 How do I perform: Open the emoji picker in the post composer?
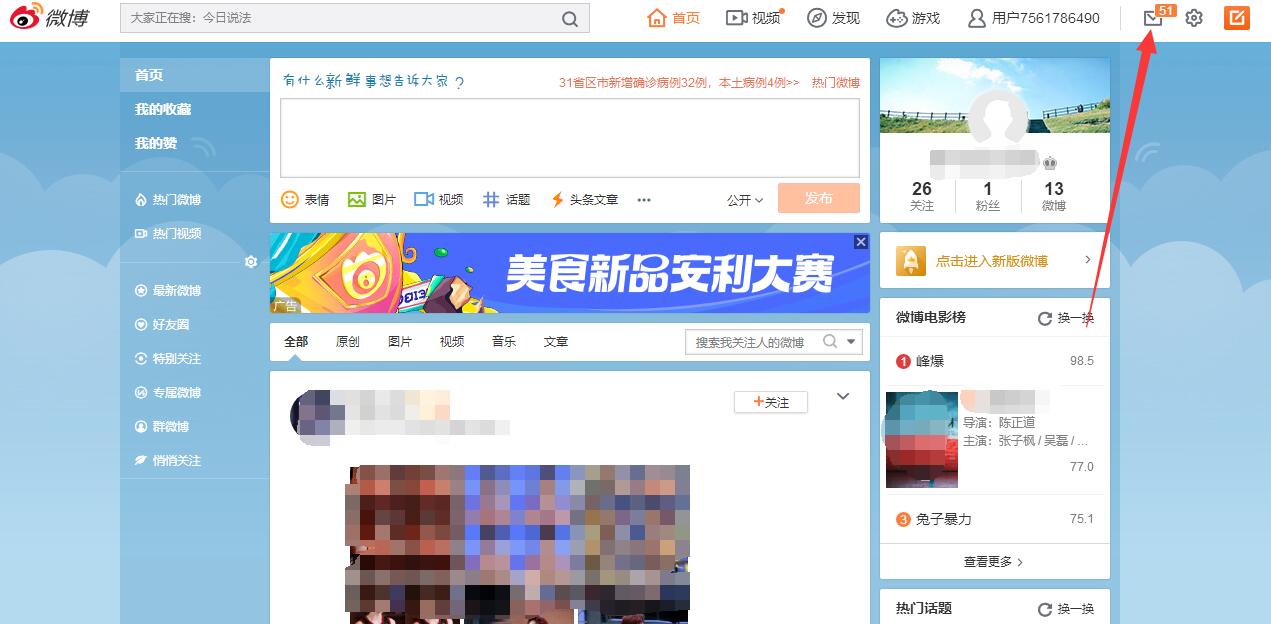pyautogui.click(x=290, y=199)
